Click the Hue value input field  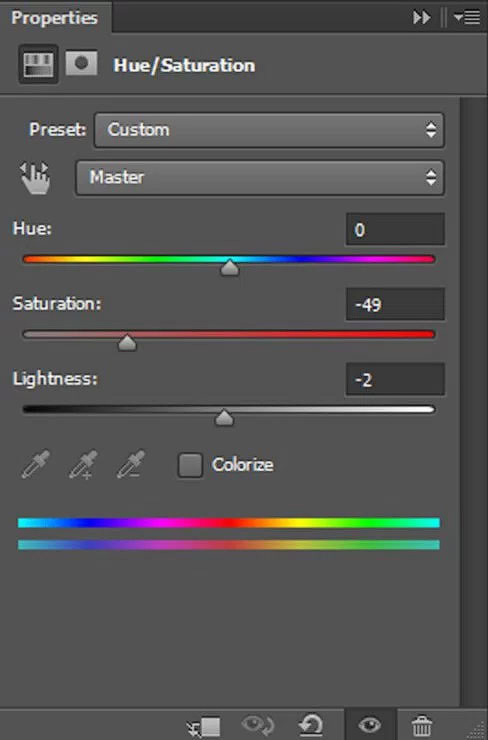click(395, 229)
